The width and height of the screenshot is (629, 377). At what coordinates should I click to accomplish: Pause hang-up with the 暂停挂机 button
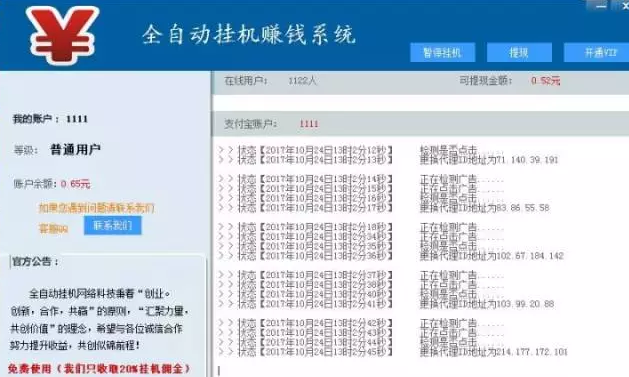[442, 53]
